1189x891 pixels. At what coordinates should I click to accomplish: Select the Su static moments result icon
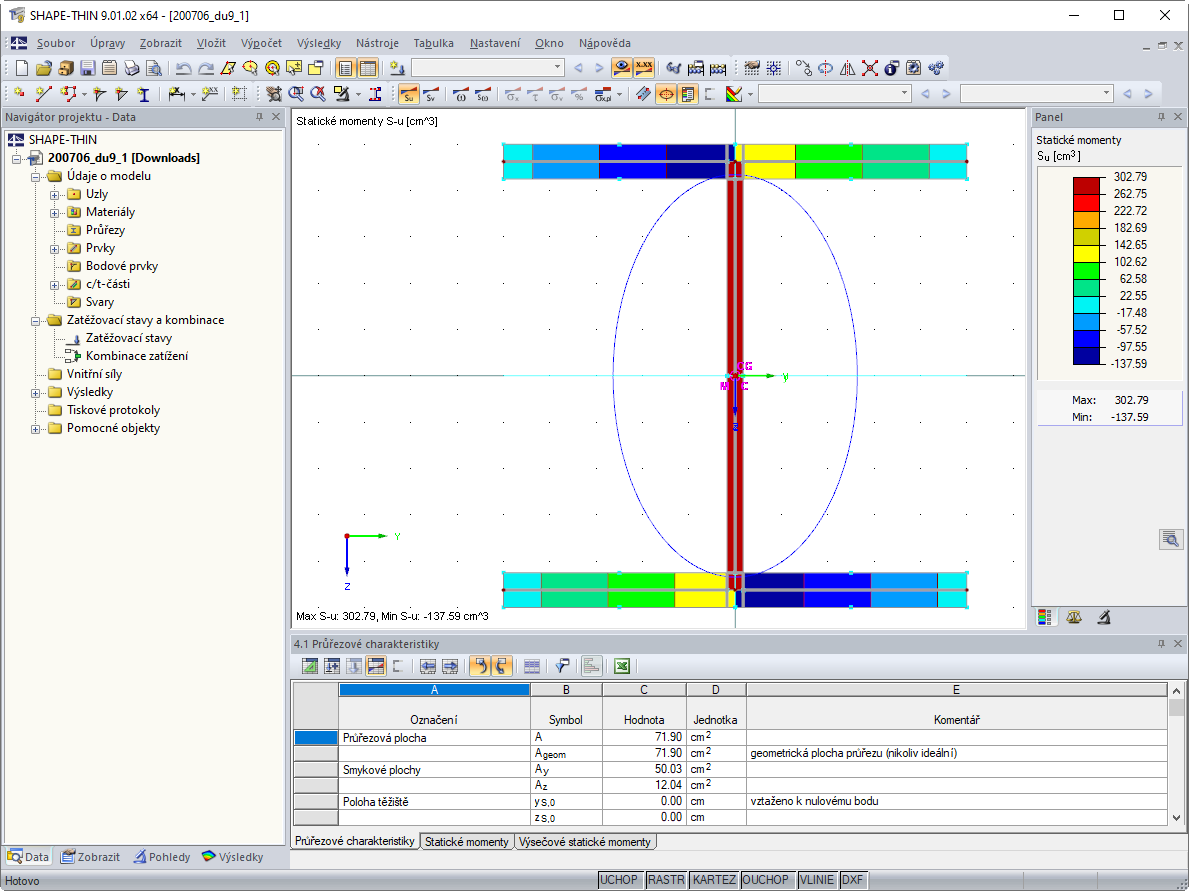tap(408, 94)
